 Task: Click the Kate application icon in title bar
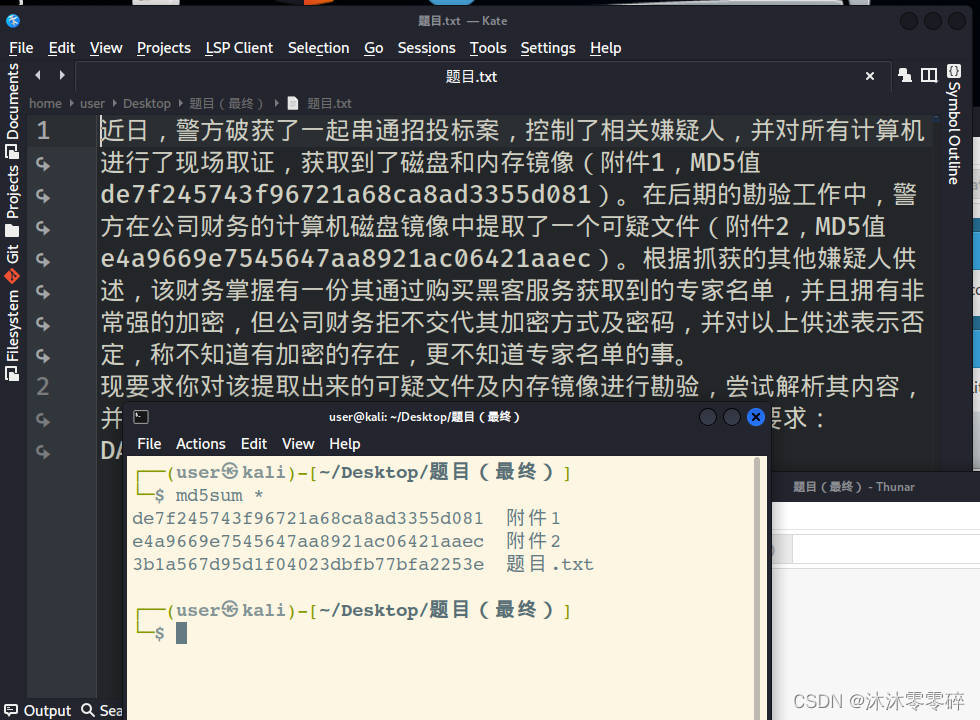(x=13, y=20)
